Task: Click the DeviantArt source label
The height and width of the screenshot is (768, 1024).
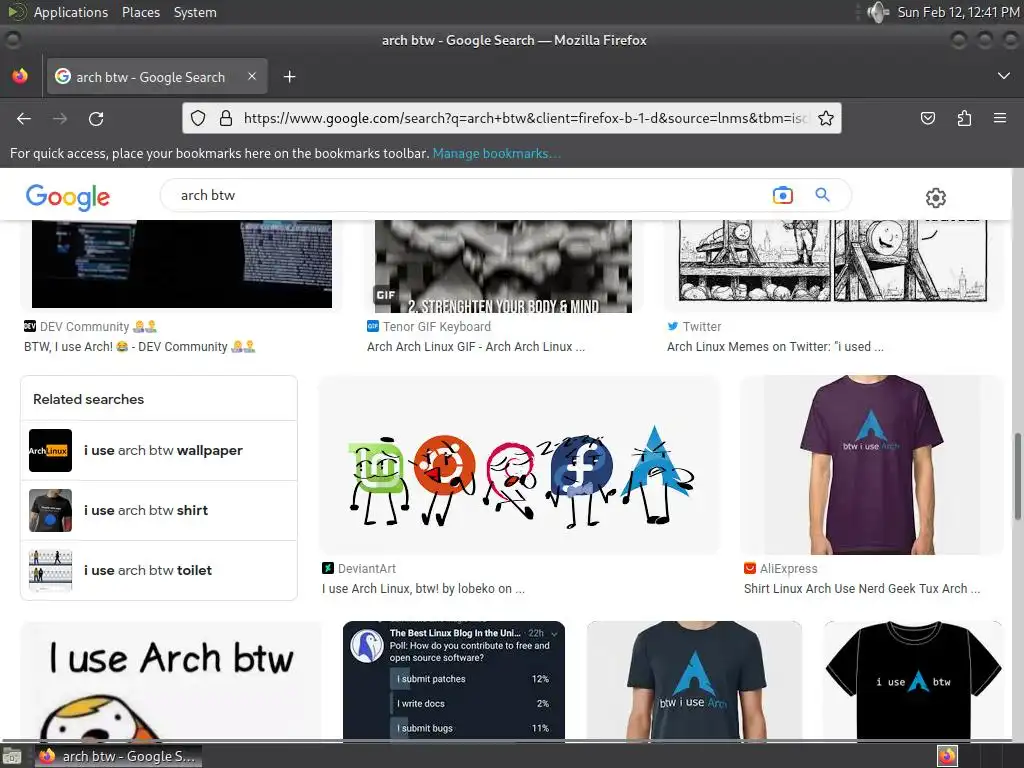Action: click(x=366, y=569)
